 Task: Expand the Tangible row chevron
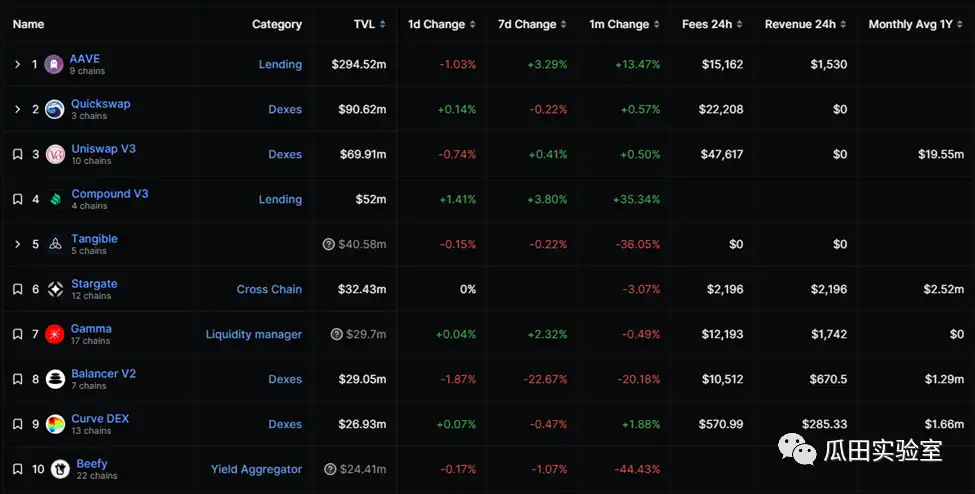click(17, 244)
